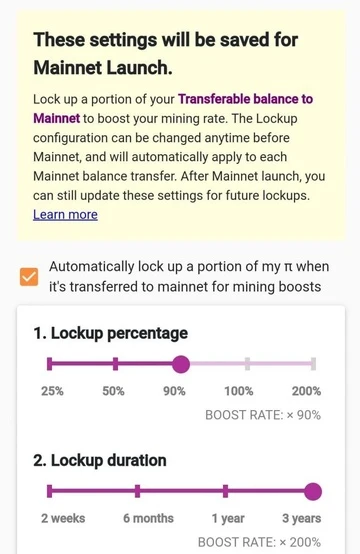360x554 pixels.
Task: Click the 3 years duration slider handle
Action: (x=313, y=491)
